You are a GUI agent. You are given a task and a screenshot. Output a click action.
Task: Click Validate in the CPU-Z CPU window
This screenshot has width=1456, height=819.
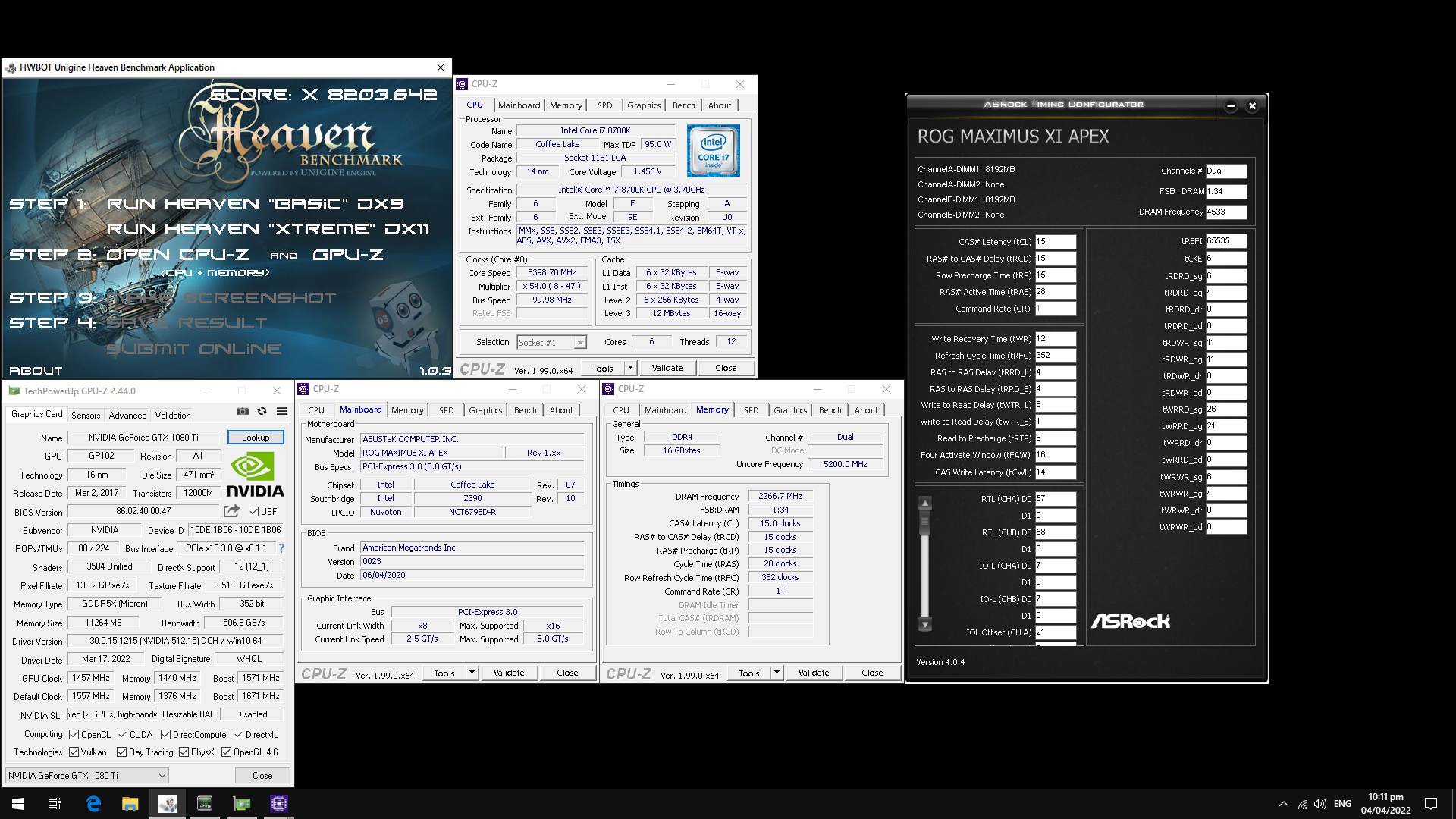click(x=667, y=368)
